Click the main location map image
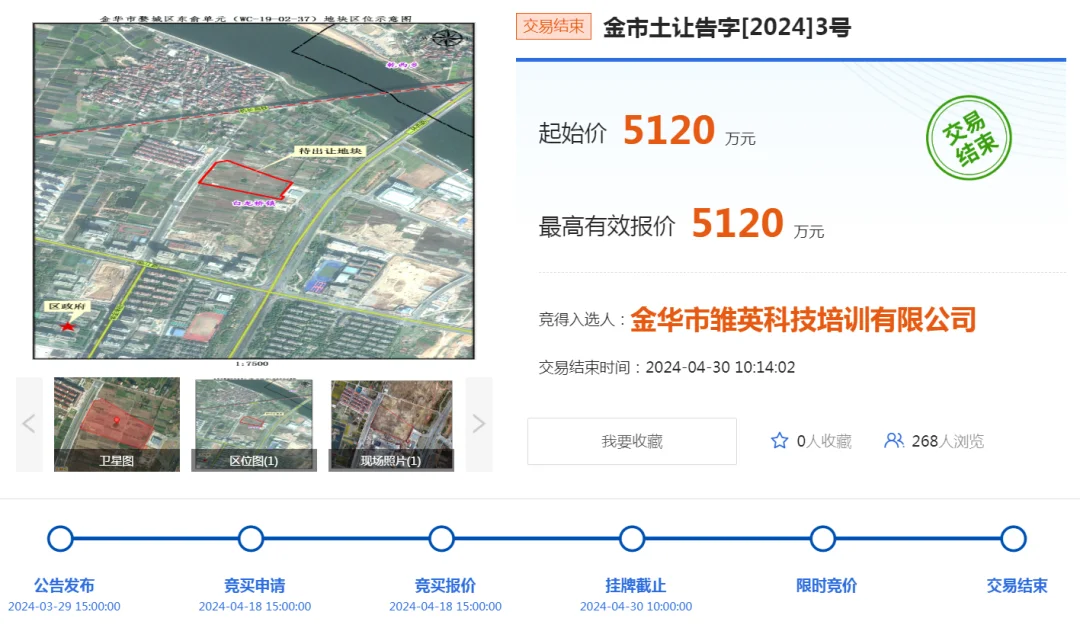 (x=253, y=191)
